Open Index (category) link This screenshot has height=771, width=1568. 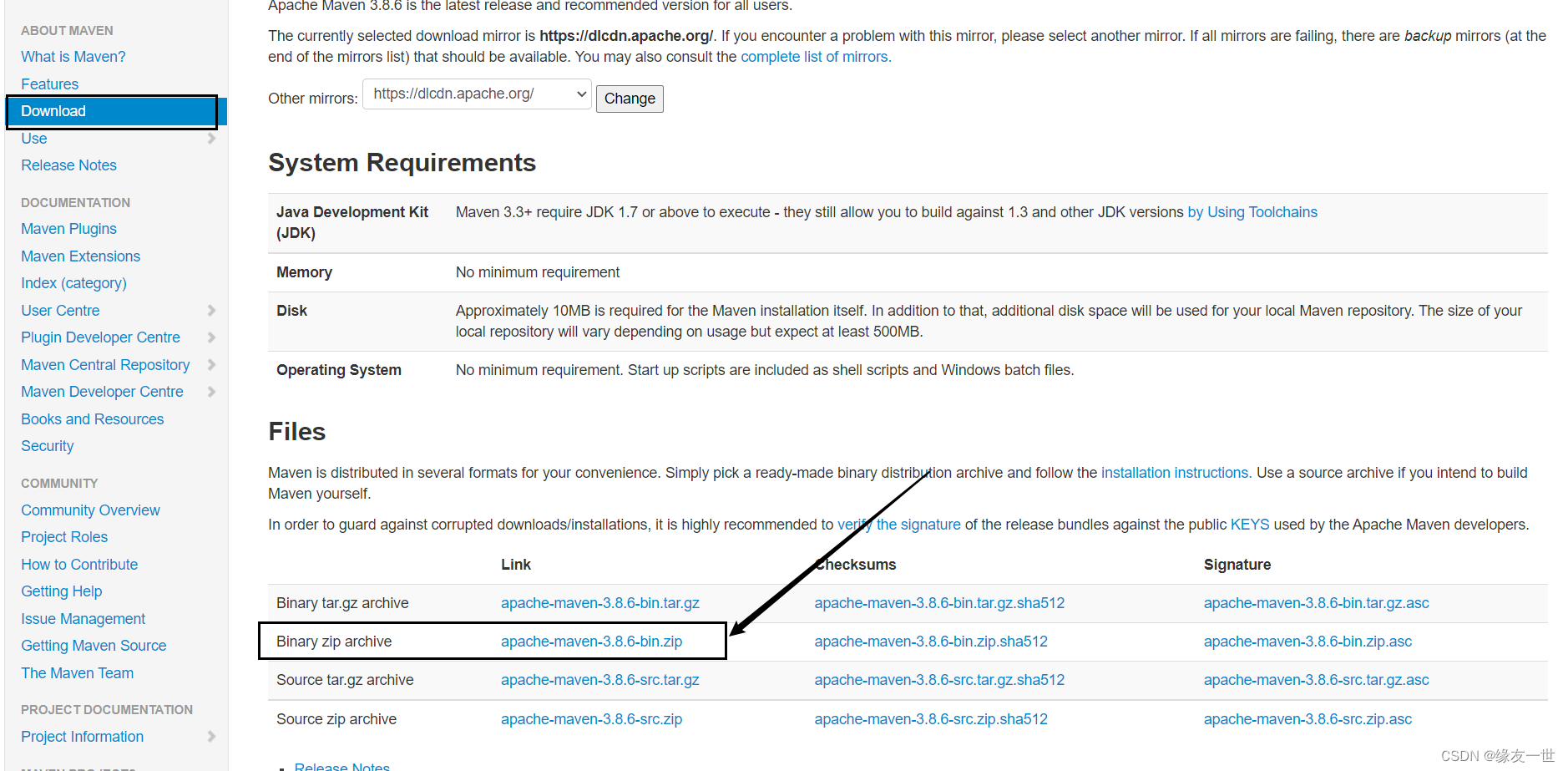[73, 283]
